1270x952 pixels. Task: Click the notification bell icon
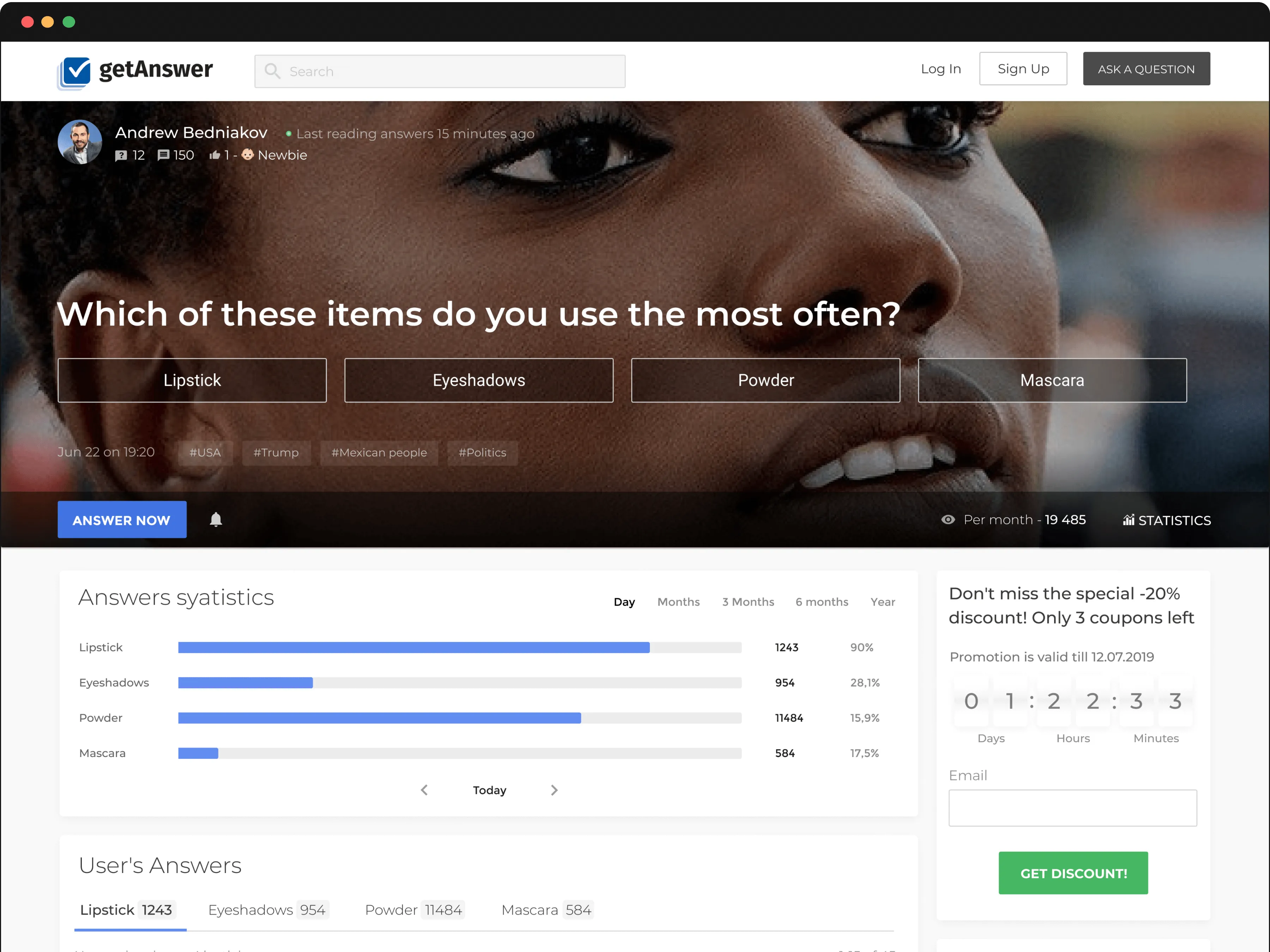point(216,519)
